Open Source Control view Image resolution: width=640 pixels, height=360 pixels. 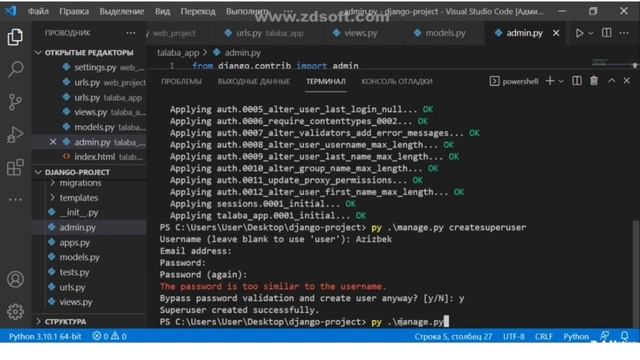[x=15, y=102]
